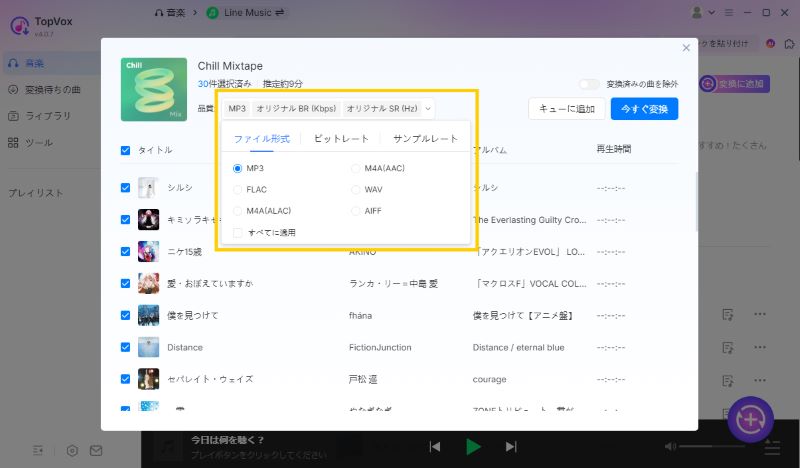Click the TopVox logo icon
This screenshot has width=800, height=468.
(x=19, y=26)
